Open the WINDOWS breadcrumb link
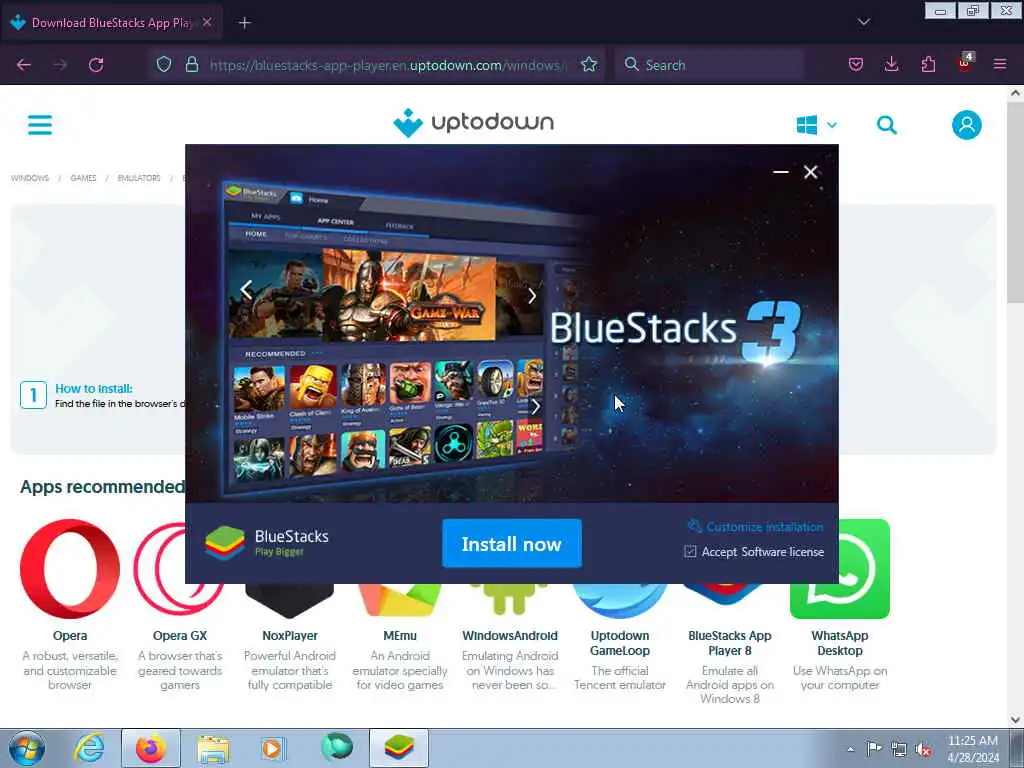This screenshot has width=1024, height=768. click(30, 178)
